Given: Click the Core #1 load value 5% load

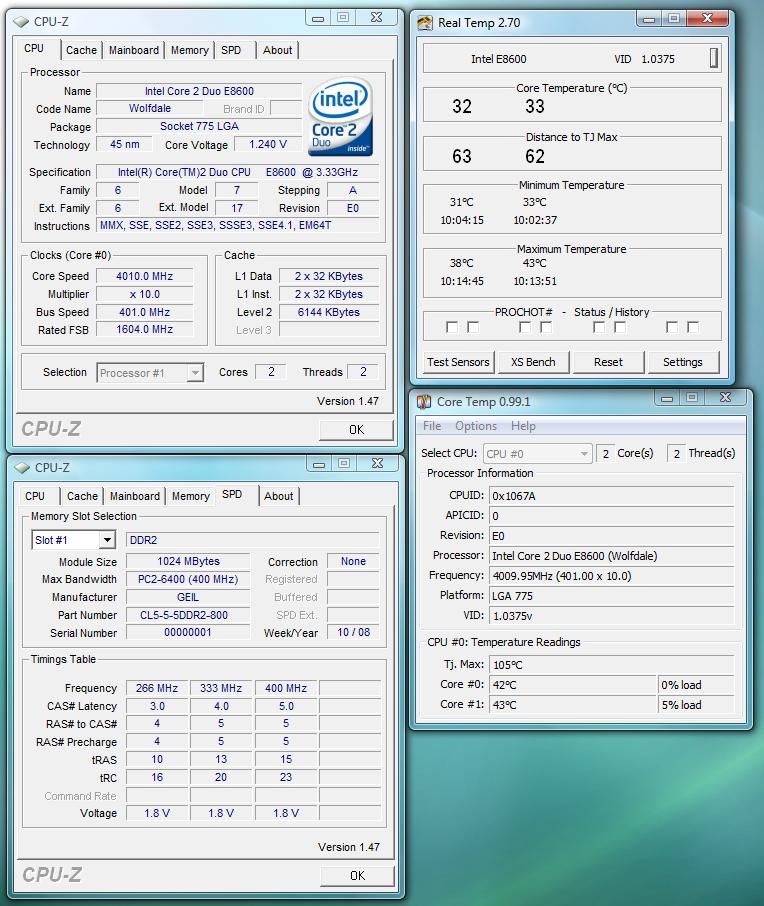Looking at the screenshot, I should pos(696,705).
